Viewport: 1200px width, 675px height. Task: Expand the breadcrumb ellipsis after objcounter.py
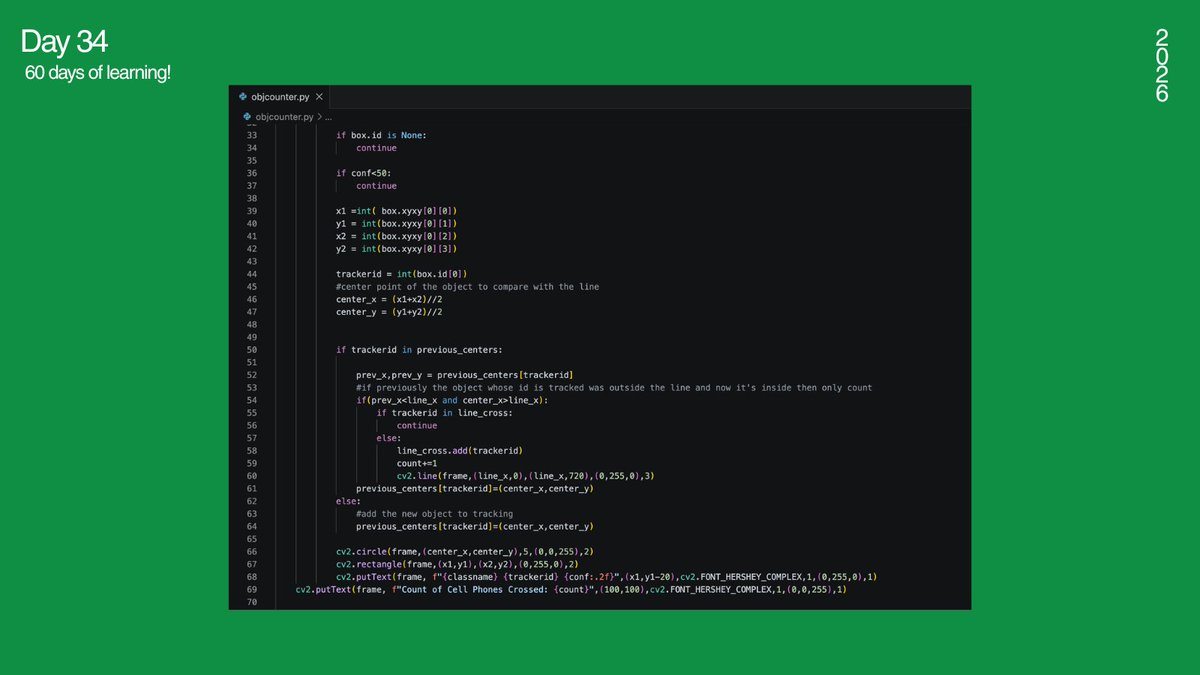pos(328,117)
